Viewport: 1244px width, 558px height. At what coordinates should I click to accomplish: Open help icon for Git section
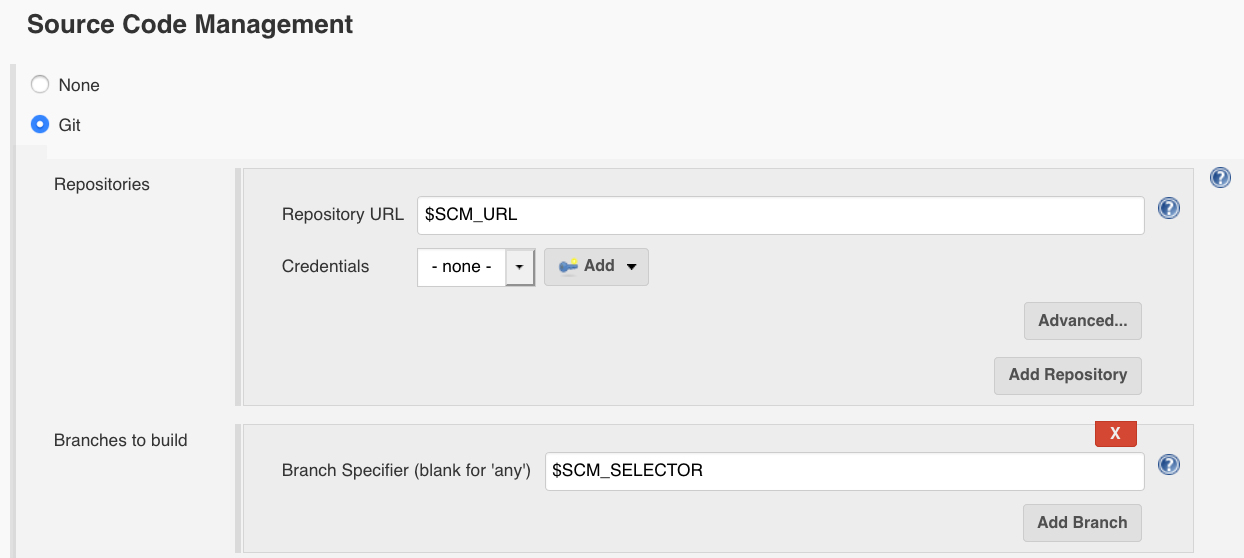[1220, 177]
